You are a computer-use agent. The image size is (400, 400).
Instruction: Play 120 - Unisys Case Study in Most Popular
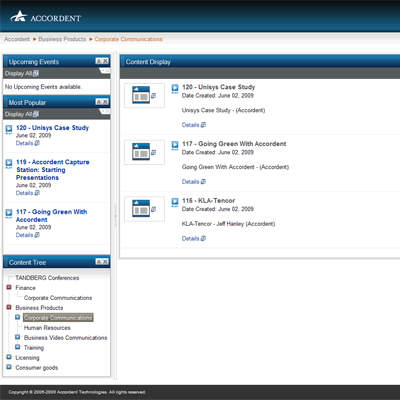tap(9, 129)
